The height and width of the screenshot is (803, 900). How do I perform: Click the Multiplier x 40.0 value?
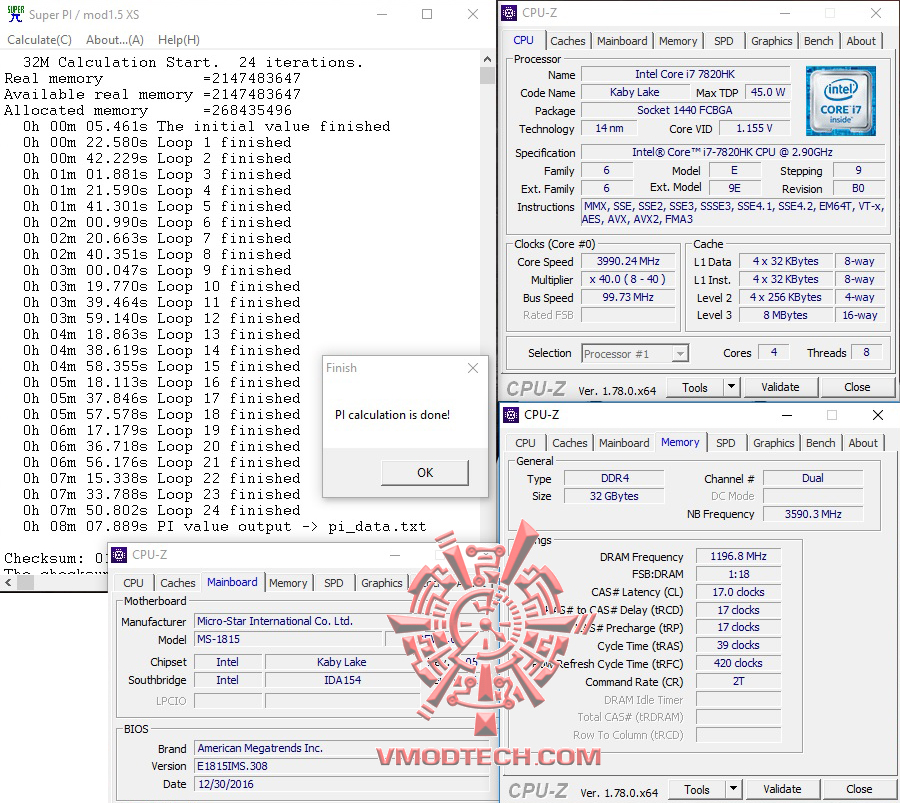628,280
